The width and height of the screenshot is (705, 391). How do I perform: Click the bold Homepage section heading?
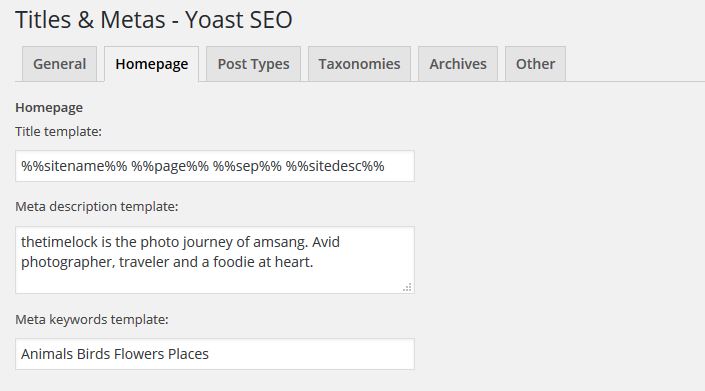49,108
